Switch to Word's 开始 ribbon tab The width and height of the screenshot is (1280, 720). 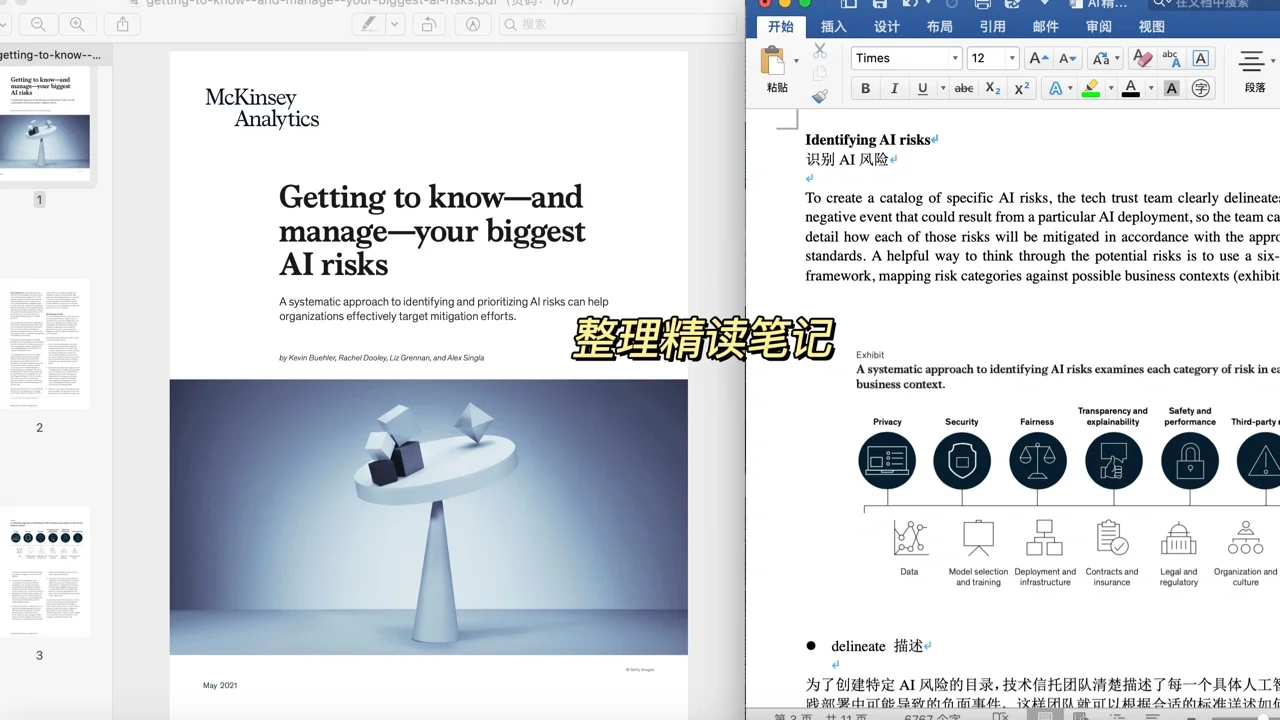coord(780,27)
